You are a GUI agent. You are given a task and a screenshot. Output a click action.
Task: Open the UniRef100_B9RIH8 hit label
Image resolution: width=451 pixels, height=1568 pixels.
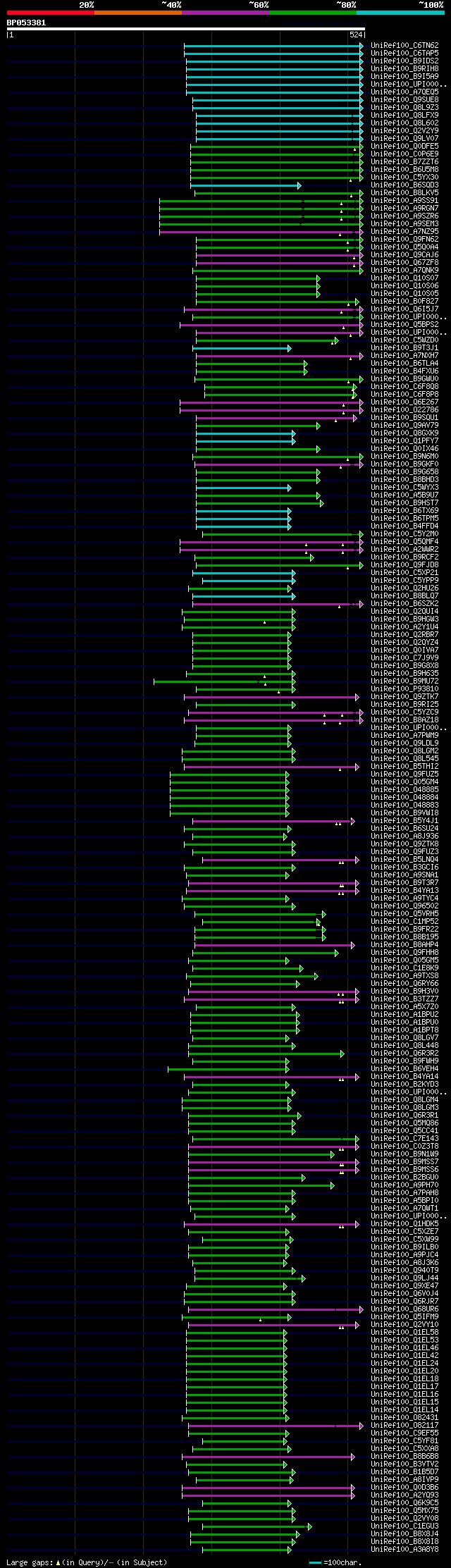coord(404,69)
